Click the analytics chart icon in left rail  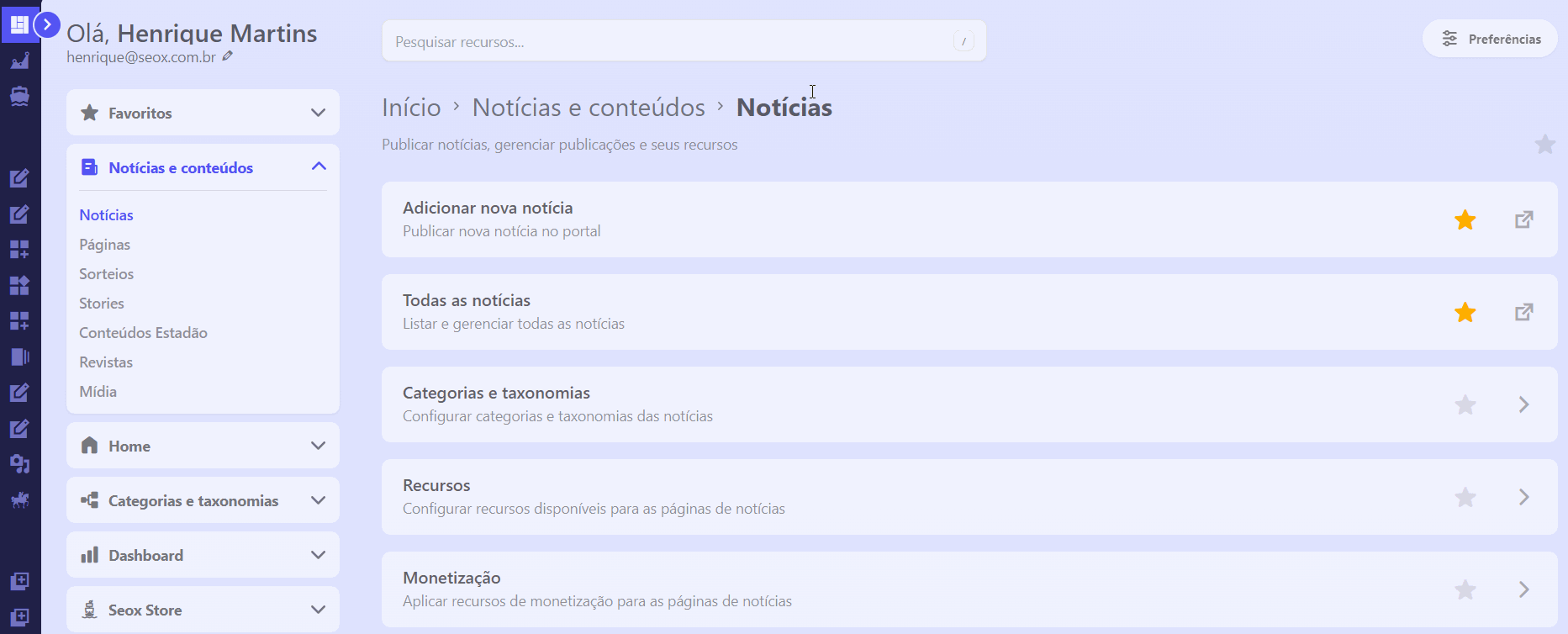coord(19,61)
